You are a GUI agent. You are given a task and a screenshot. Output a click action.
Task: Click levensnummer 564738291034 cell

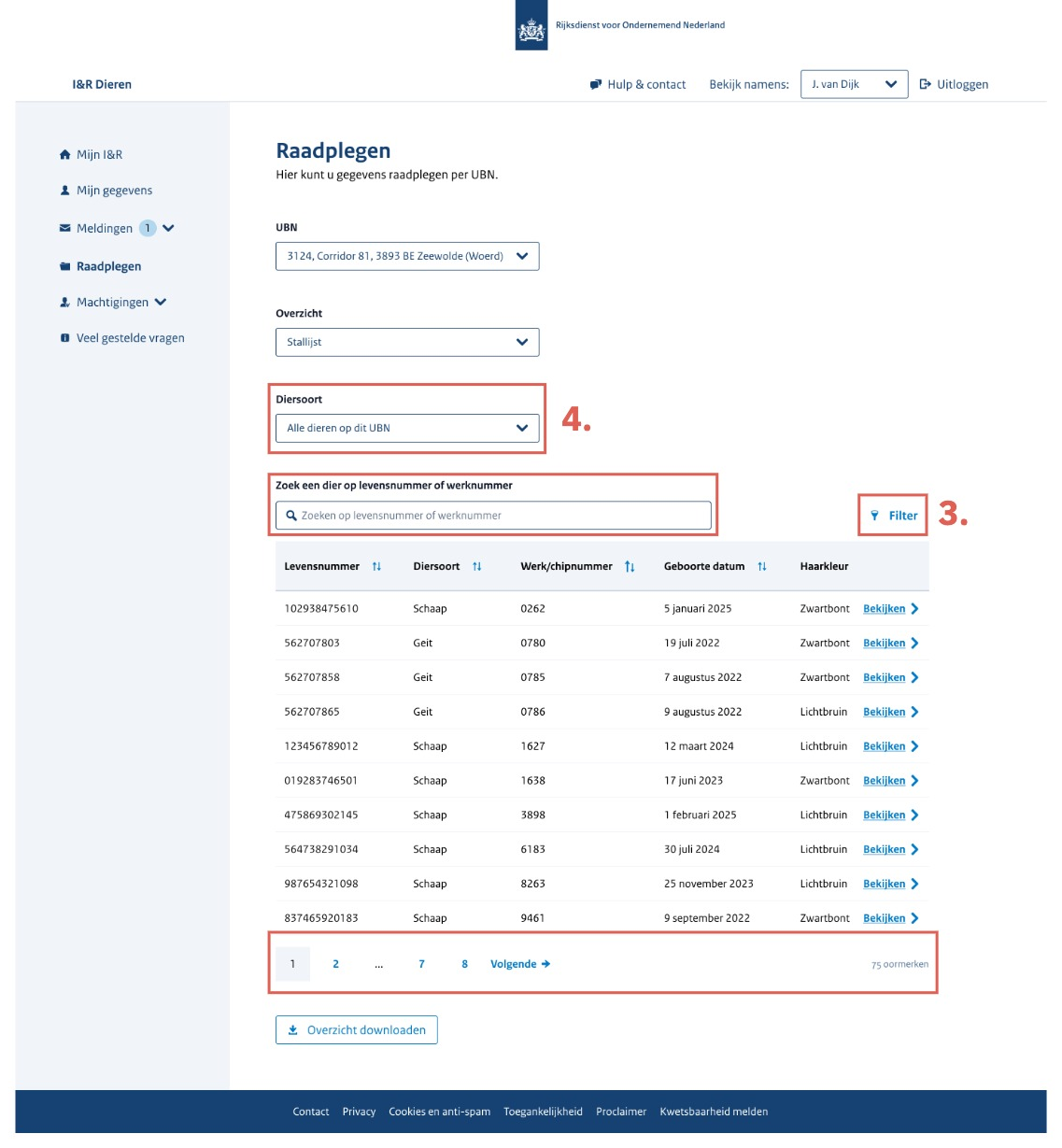(321, 850)
